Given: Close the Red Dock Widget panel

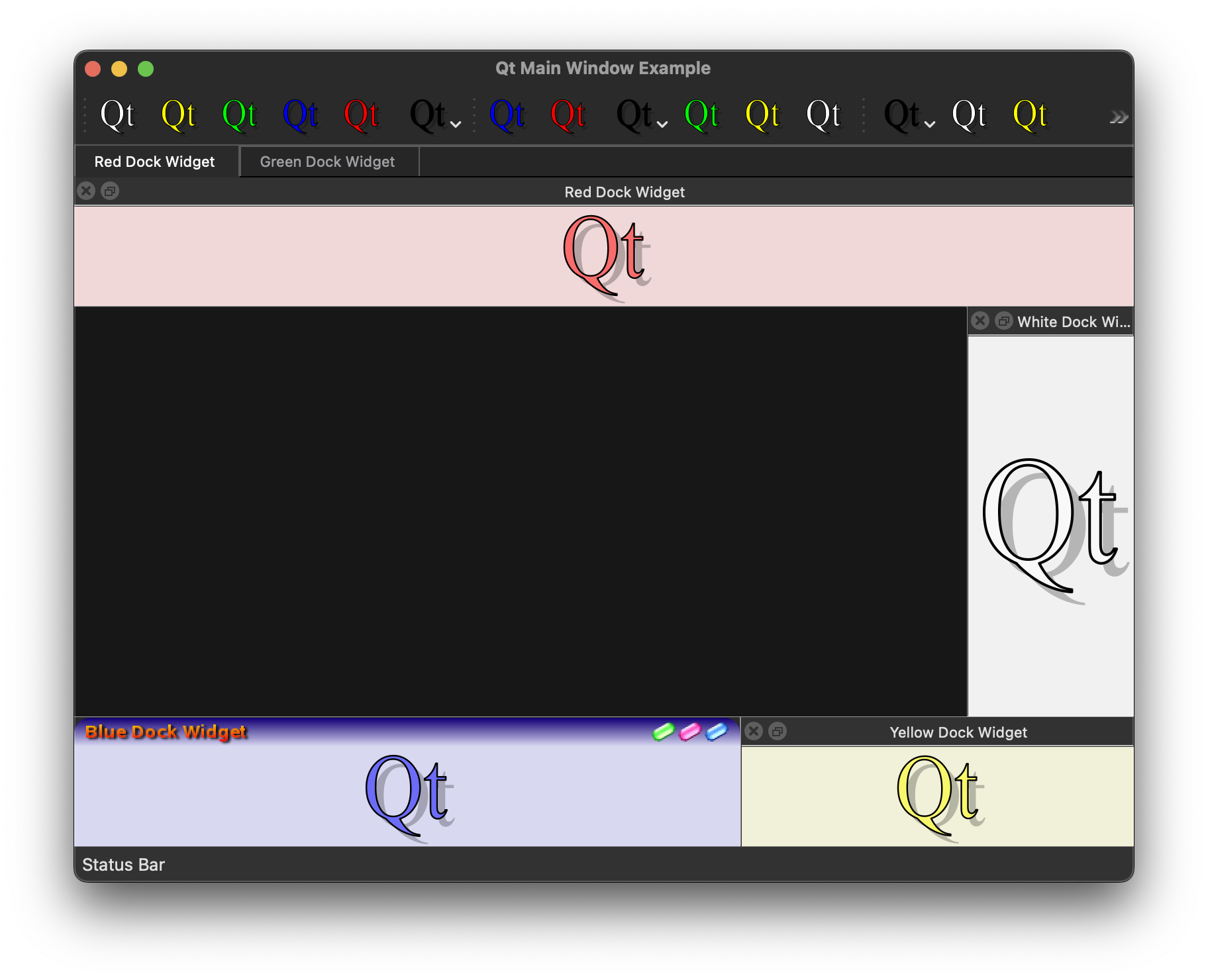Looking at the screenshot, I should coord(86,191).
